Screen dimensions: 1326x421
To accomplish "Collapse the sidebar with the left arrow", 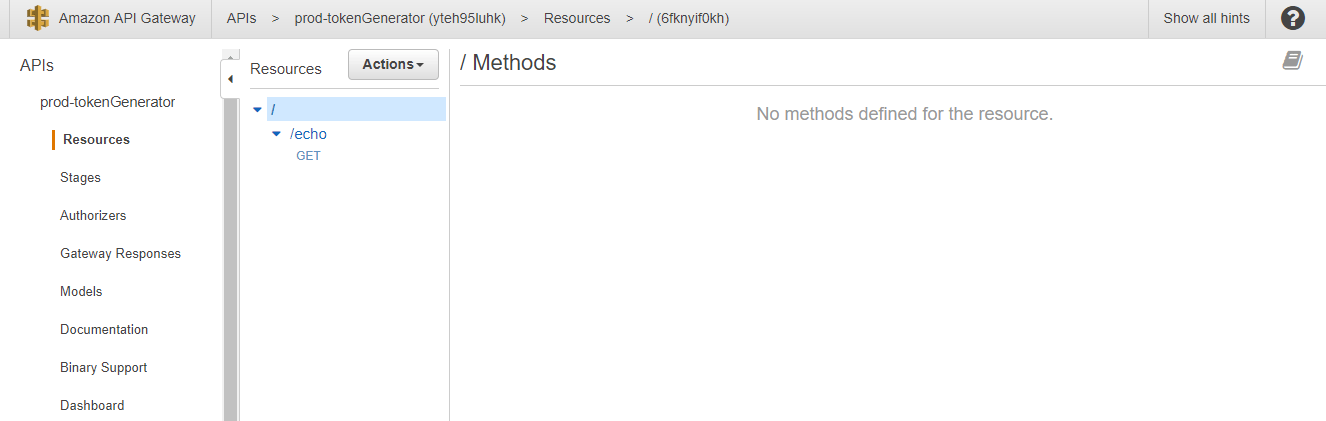I will coord(229,78).
